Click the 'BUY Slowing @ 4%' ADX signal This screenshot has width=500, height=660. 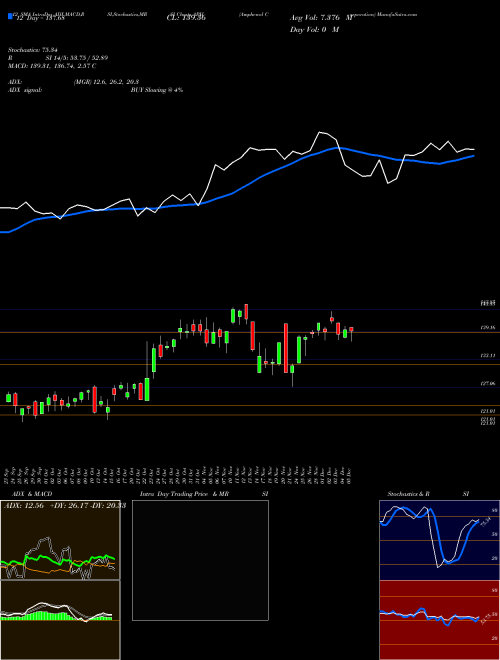click(x=157, y=90)
